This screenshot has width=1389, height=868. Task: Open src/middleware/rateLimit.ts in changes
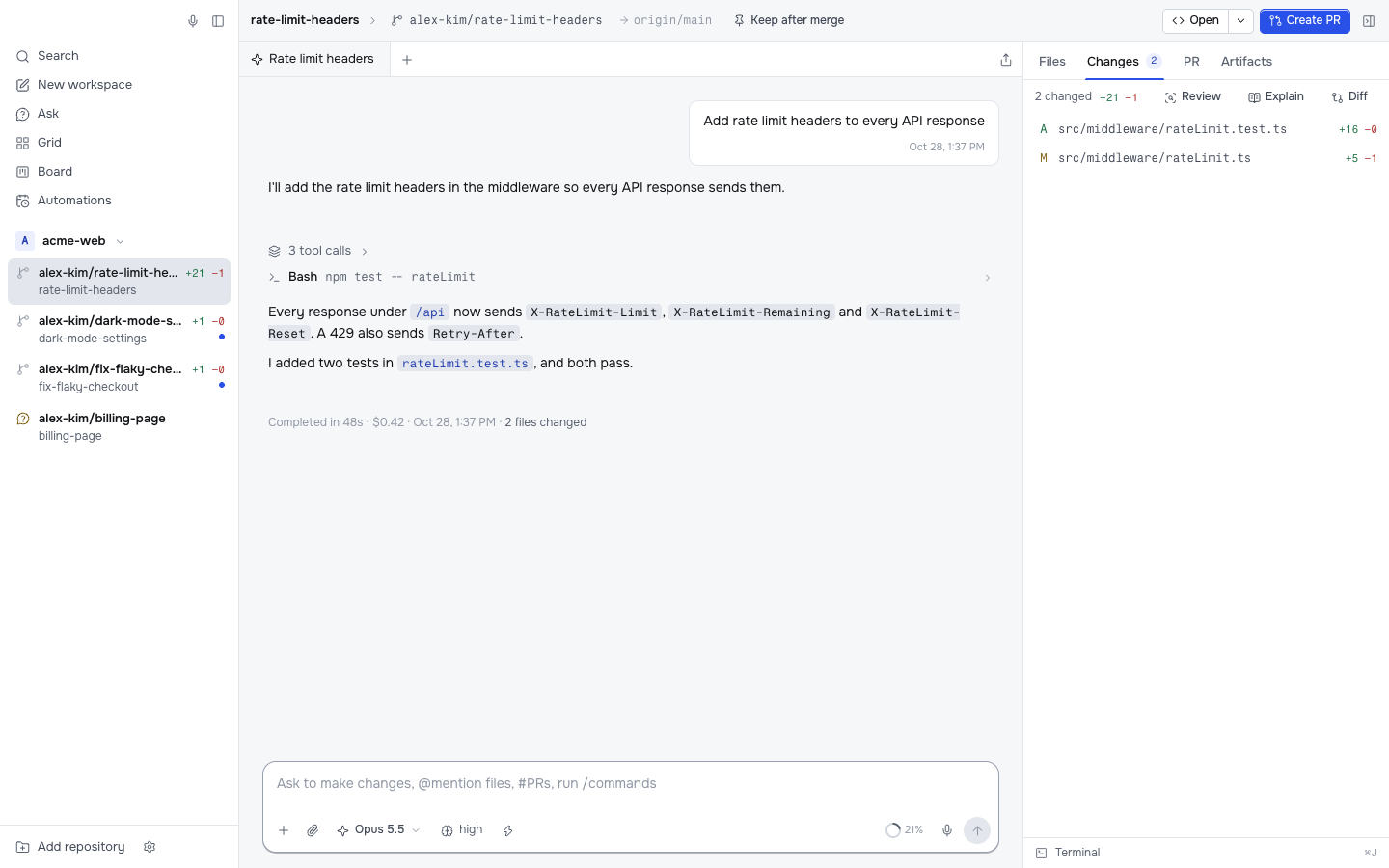click(1207, 158)
